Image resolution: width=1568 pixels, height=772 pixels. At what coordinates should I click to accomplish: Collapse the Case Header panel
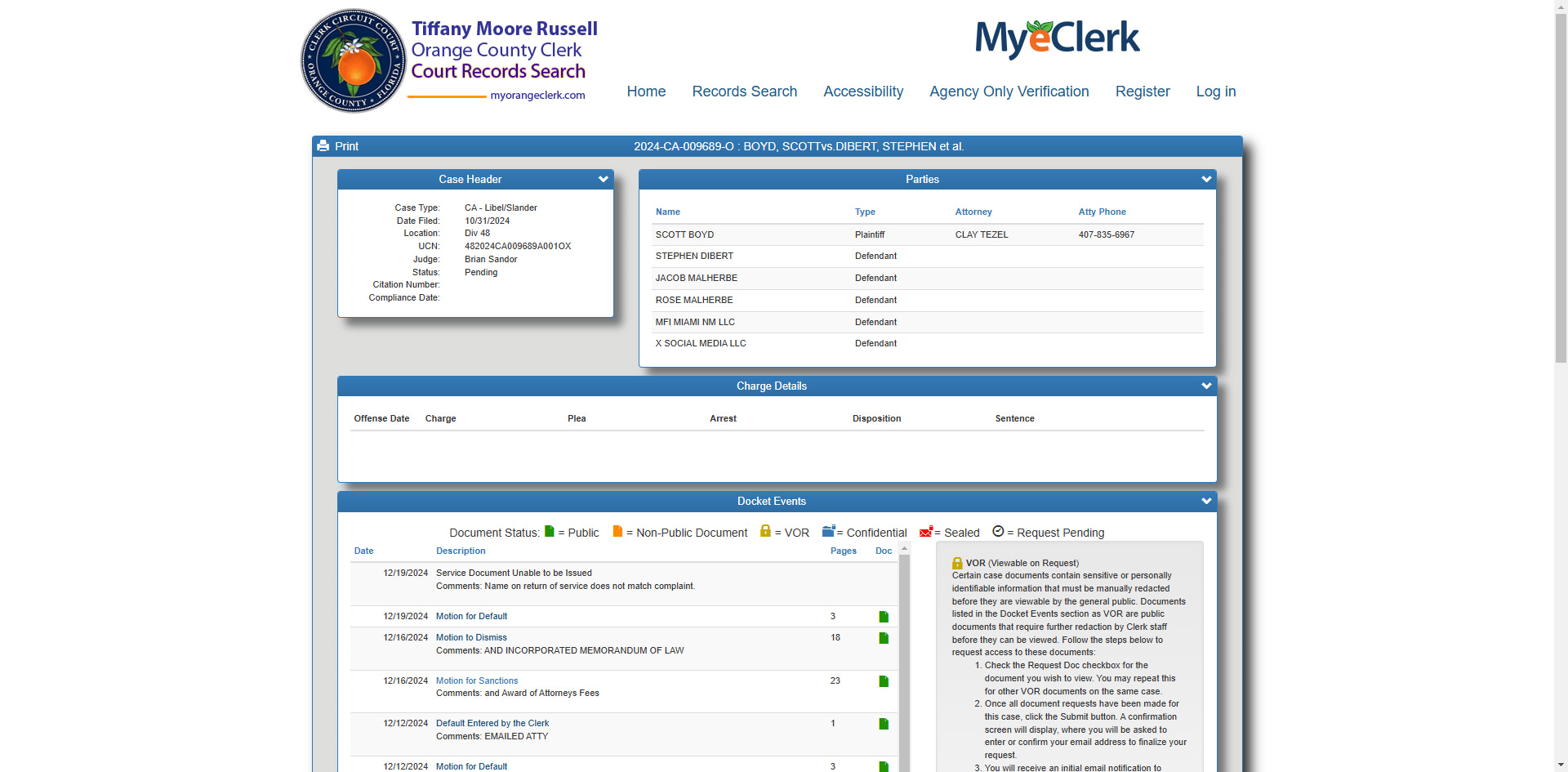point(604,179)
